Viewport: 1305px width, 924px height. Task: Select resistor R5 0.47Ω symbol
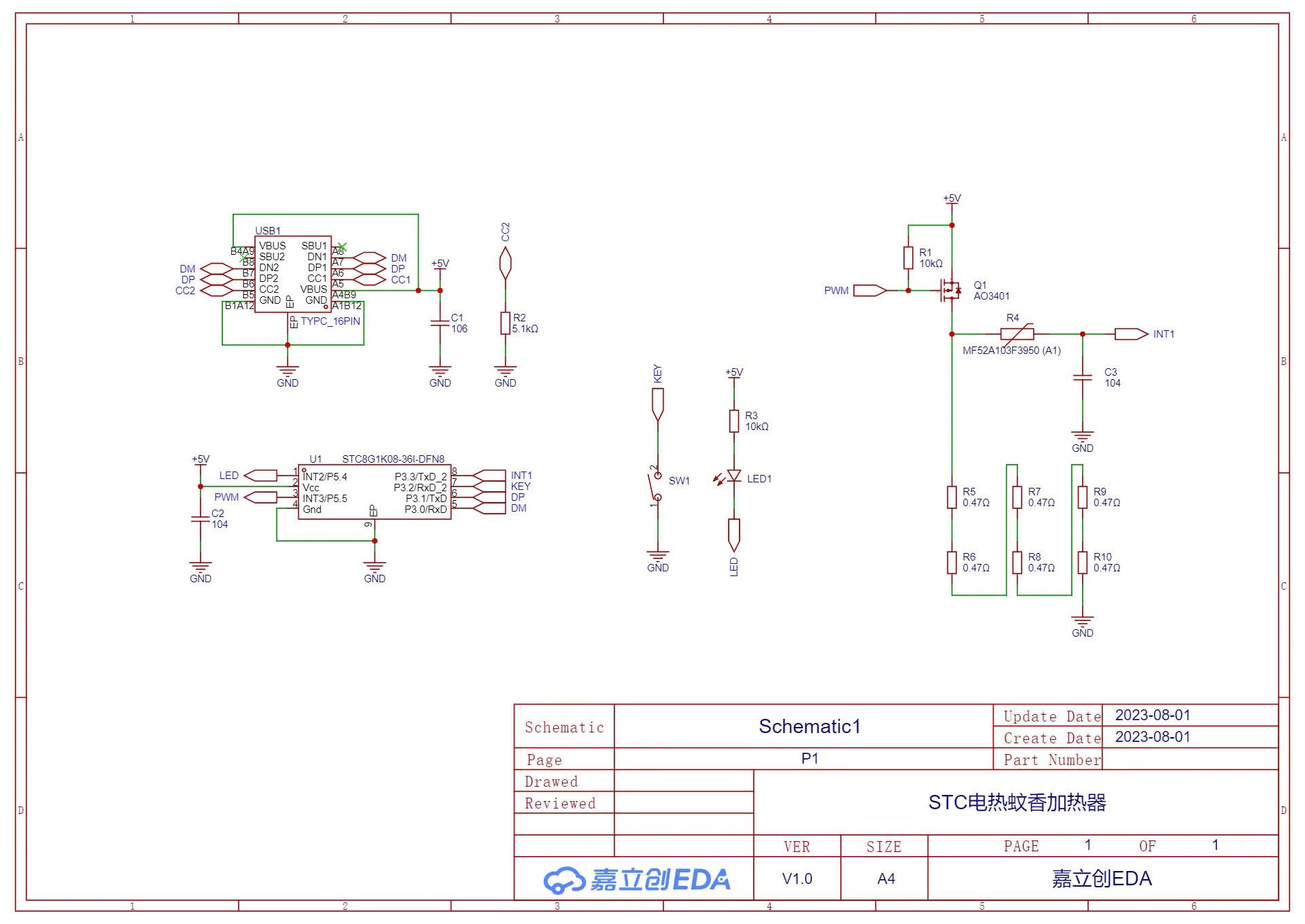coord(952,497)
